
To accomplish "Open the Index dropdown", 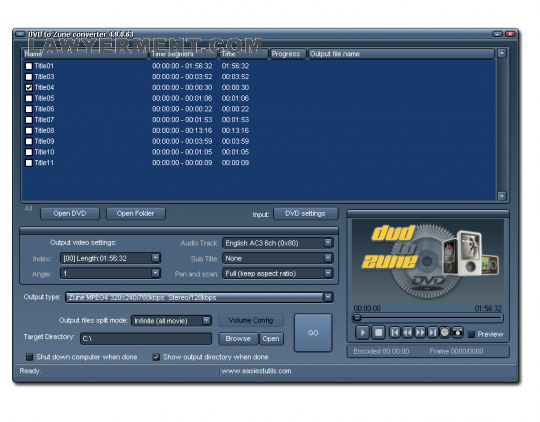I will pos(155,258).
